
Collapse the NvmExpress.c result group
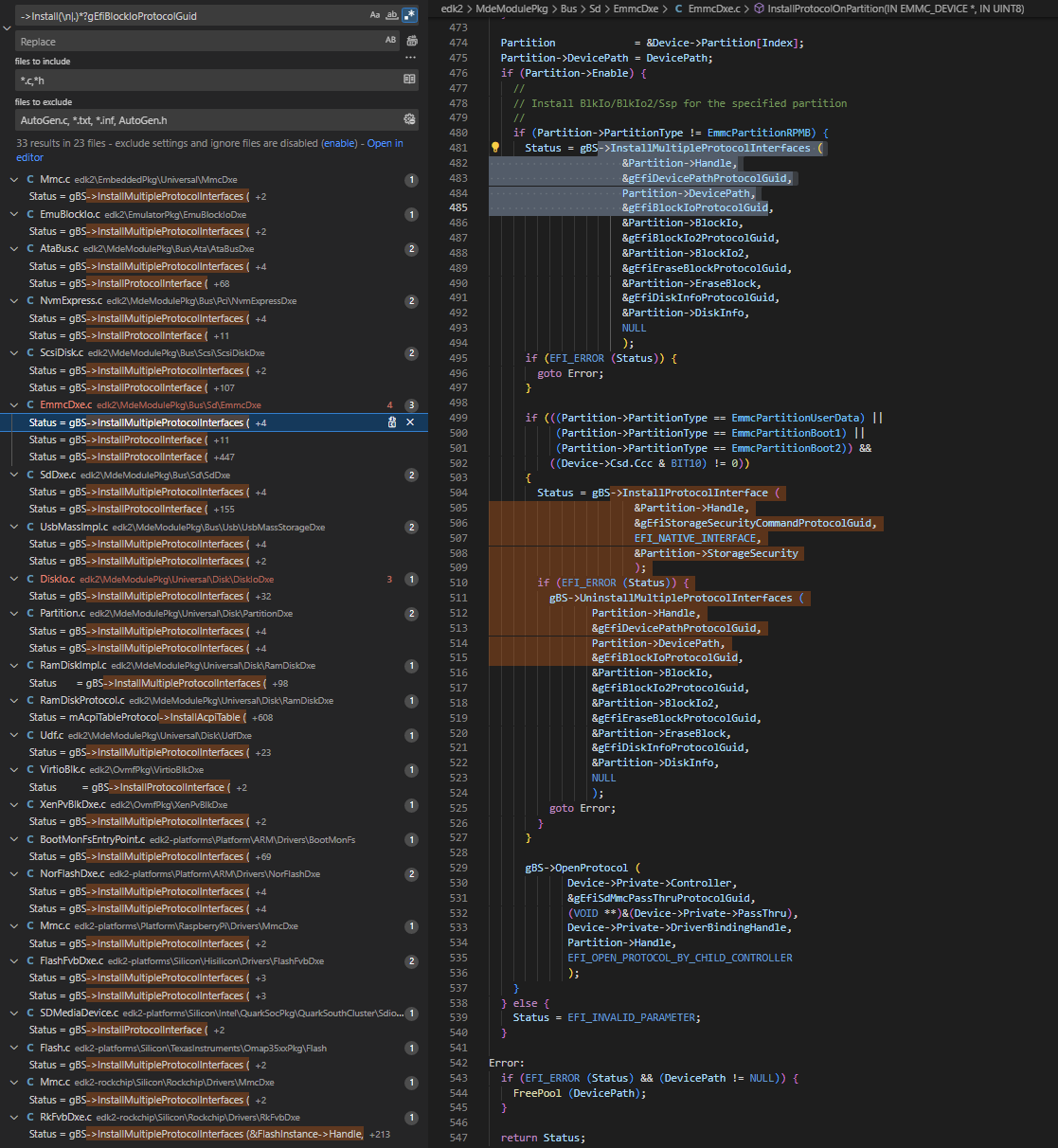[14, 301]
